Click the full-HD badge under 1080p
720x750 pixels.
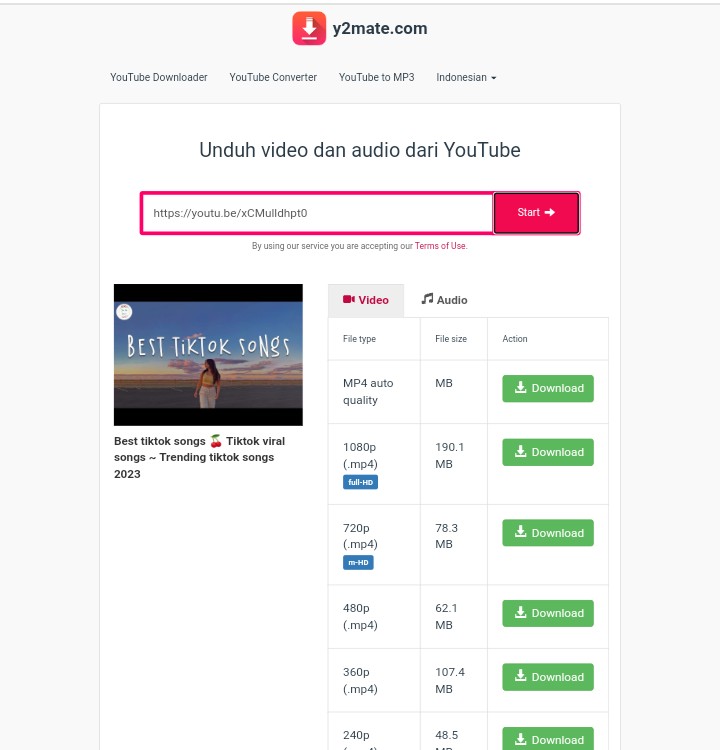click(x=360, y=482)
